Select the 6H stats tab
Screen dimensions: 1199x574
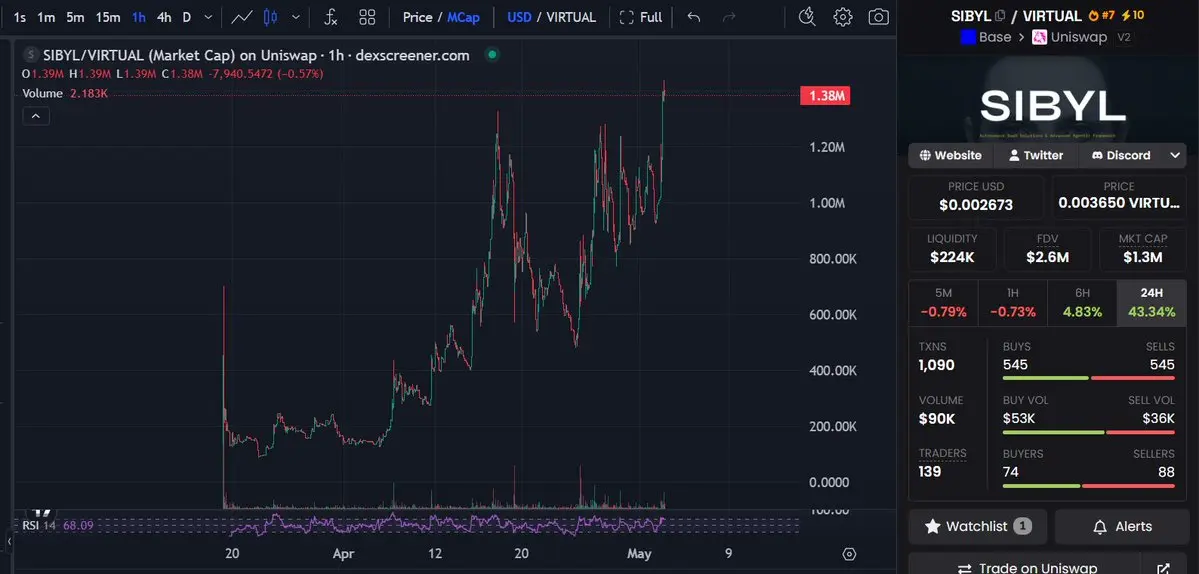pyautogui.click(x=1082, y=303)
